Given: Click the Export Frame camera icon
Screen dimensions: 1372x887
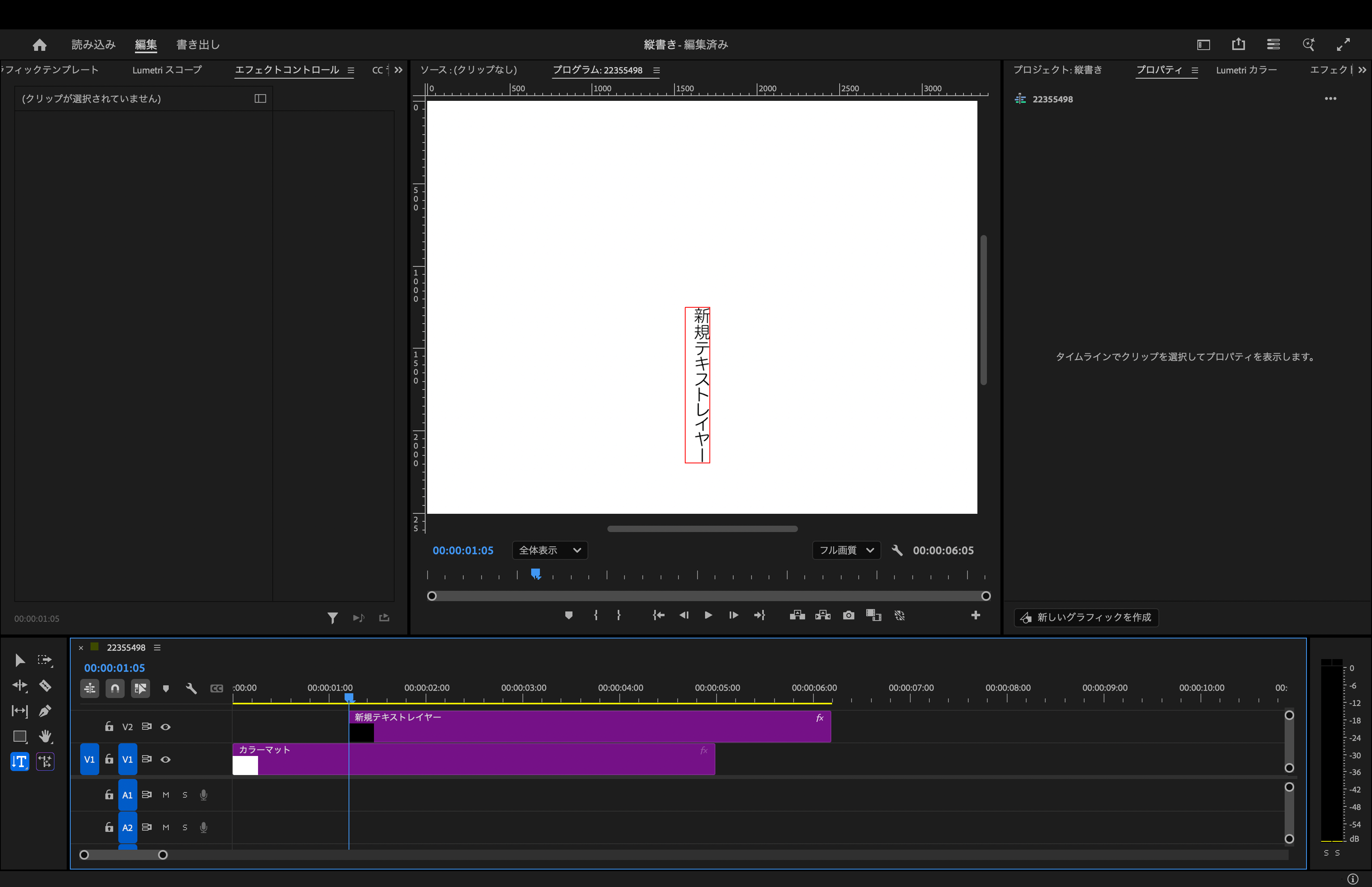Looking at the screenshot, I should [x=848, y=615].
